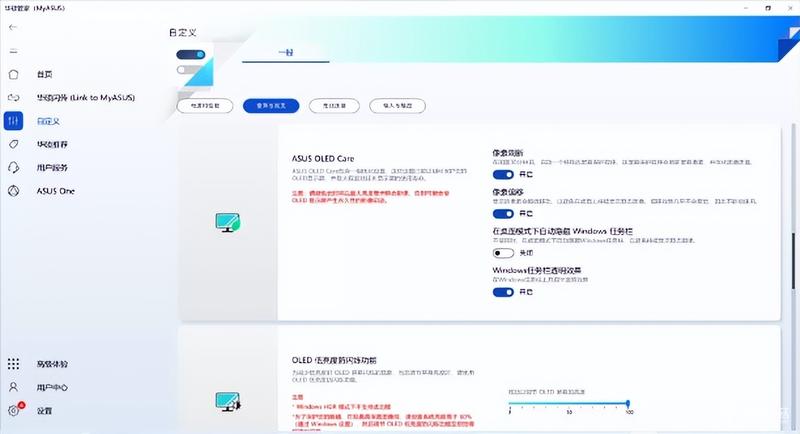Click the 自定义 page title

[x=183, y=33]
